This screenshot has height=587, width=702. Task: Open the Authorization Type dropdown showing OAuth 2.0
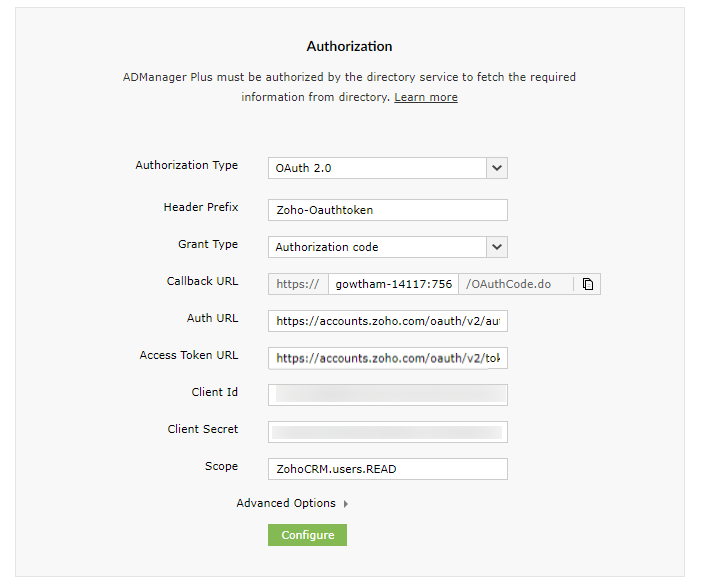[387, 168]
